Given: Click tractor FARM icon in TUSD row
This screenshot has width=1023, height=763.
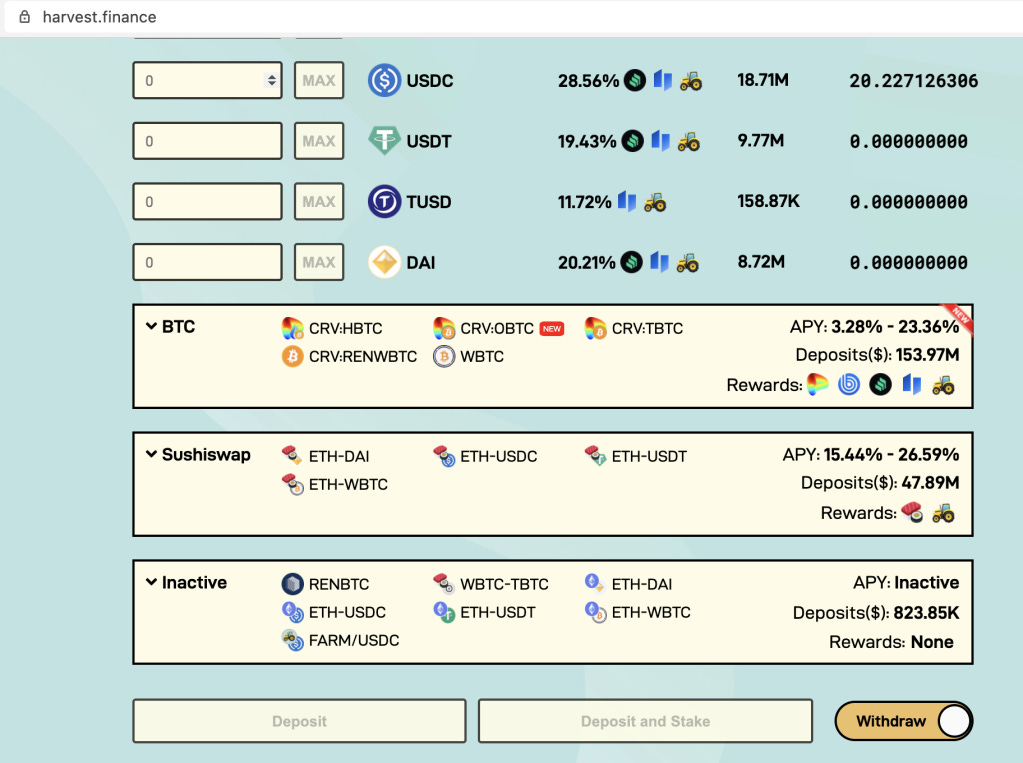Looking at the screenshot, I should 656,202.
